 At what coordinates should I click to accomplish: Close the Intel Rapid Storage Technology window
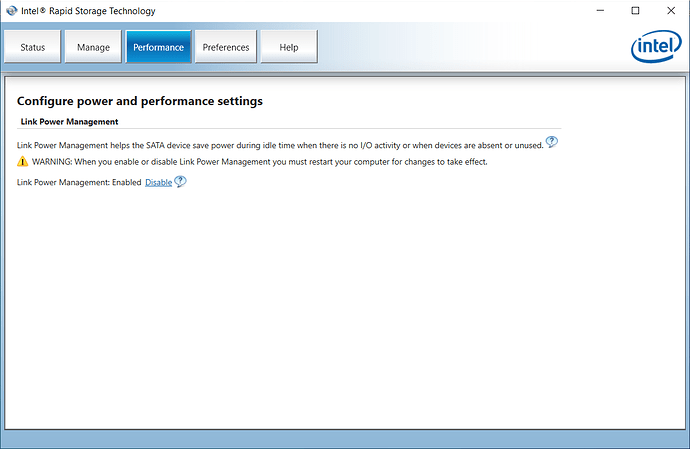(x=671, y=11)
